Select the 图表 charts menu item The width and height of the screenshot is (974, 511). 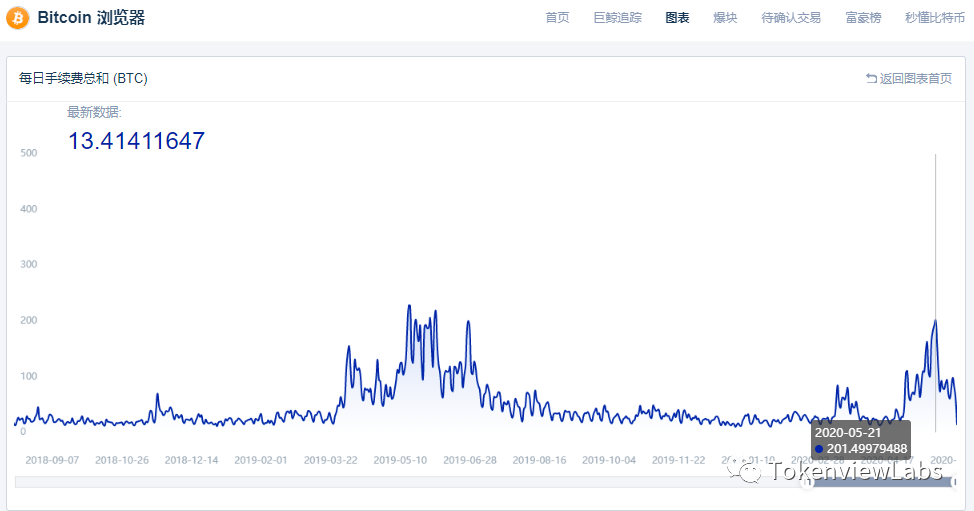coord(677,18)
